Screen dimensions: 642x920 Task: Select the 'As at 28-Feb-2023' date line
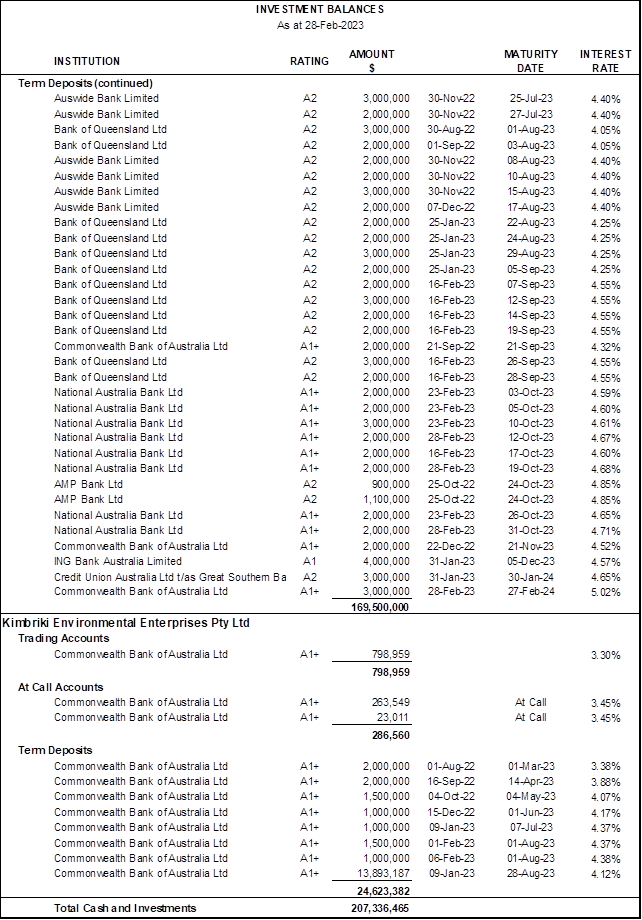(320, 25)
